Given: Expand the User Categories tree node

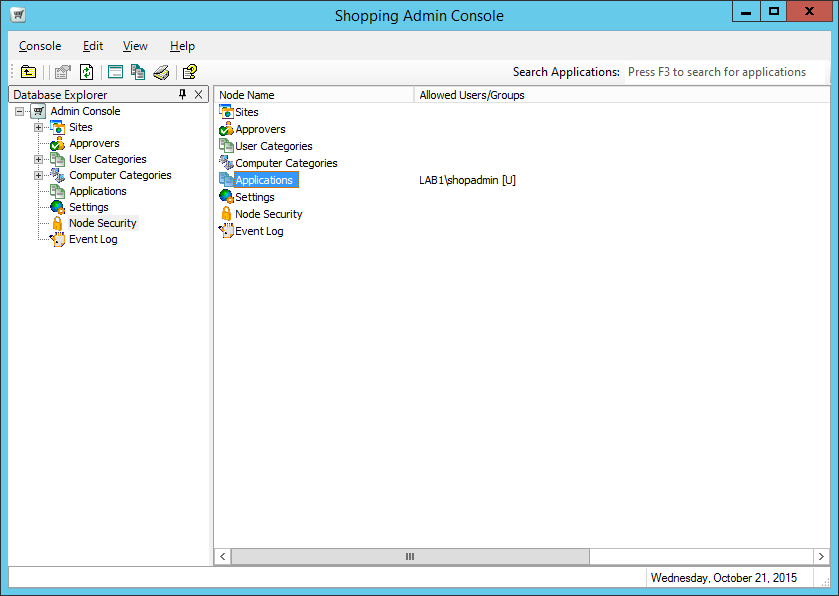Looking at the screenshot, I should [38, 159].
